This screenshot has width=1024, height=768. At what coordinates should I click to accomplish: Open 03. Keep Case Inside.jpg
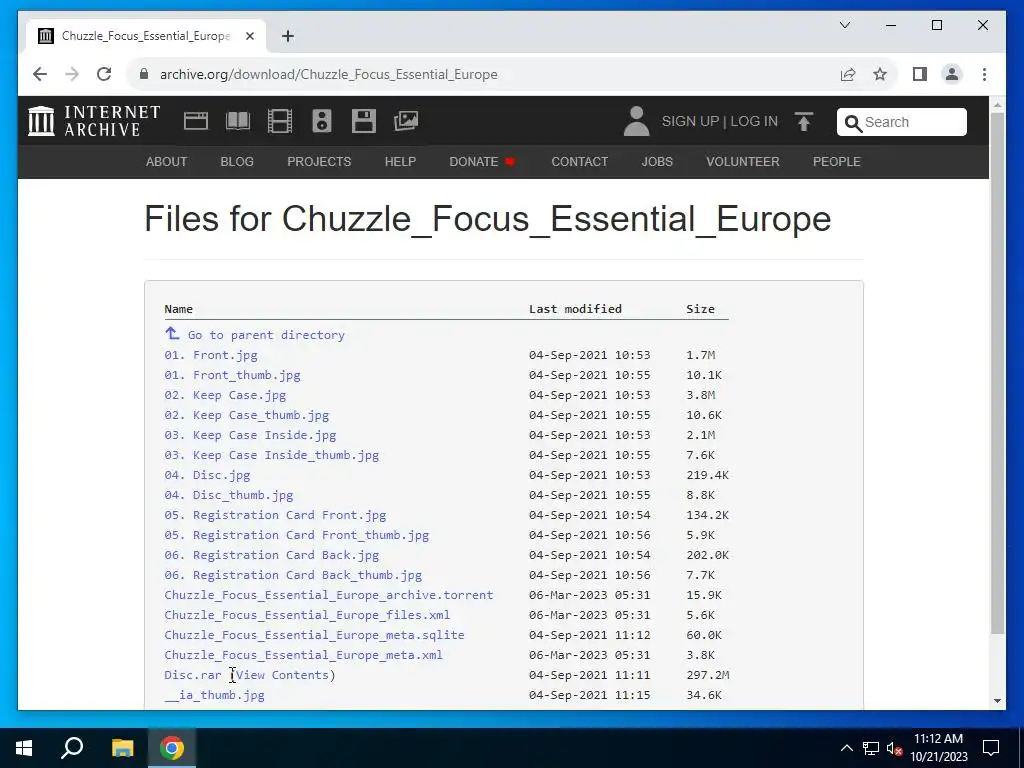250,435
